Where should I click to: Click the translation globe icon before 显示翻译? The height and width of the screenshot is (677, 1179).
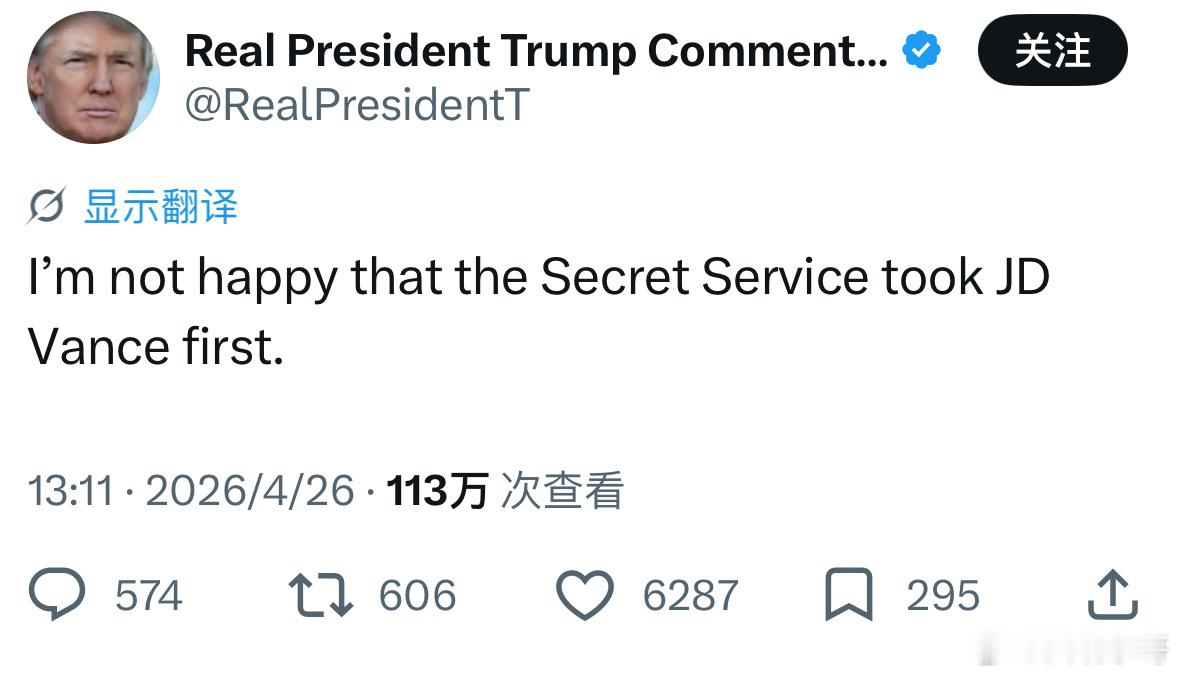45,205
